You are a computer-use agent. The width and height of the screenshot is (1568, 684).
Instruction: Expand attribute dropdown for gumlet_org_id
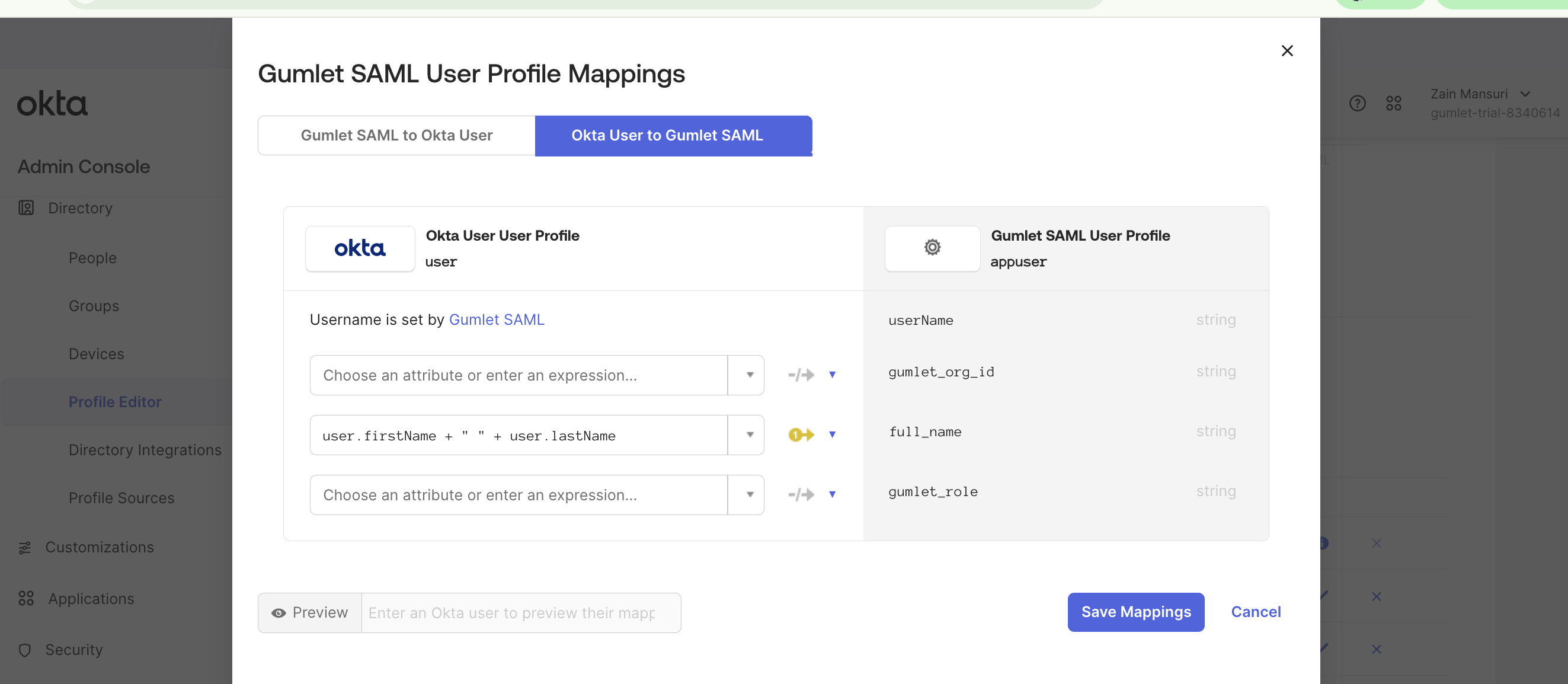pyautogui.click(x=749, y=375)
